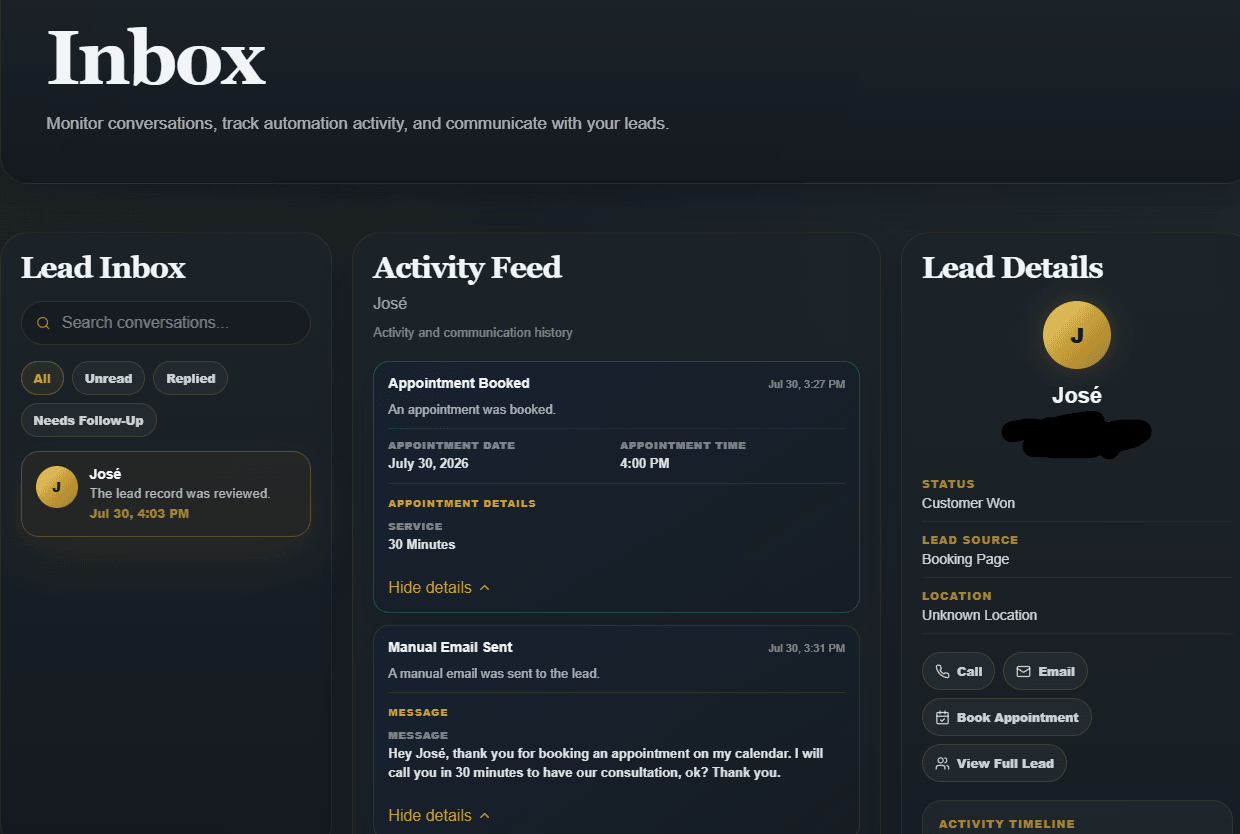Image resolution: width=1240 pixels, height=834 pixels.
Task: Click the Activity Feed heading
Action: point(467,268)
